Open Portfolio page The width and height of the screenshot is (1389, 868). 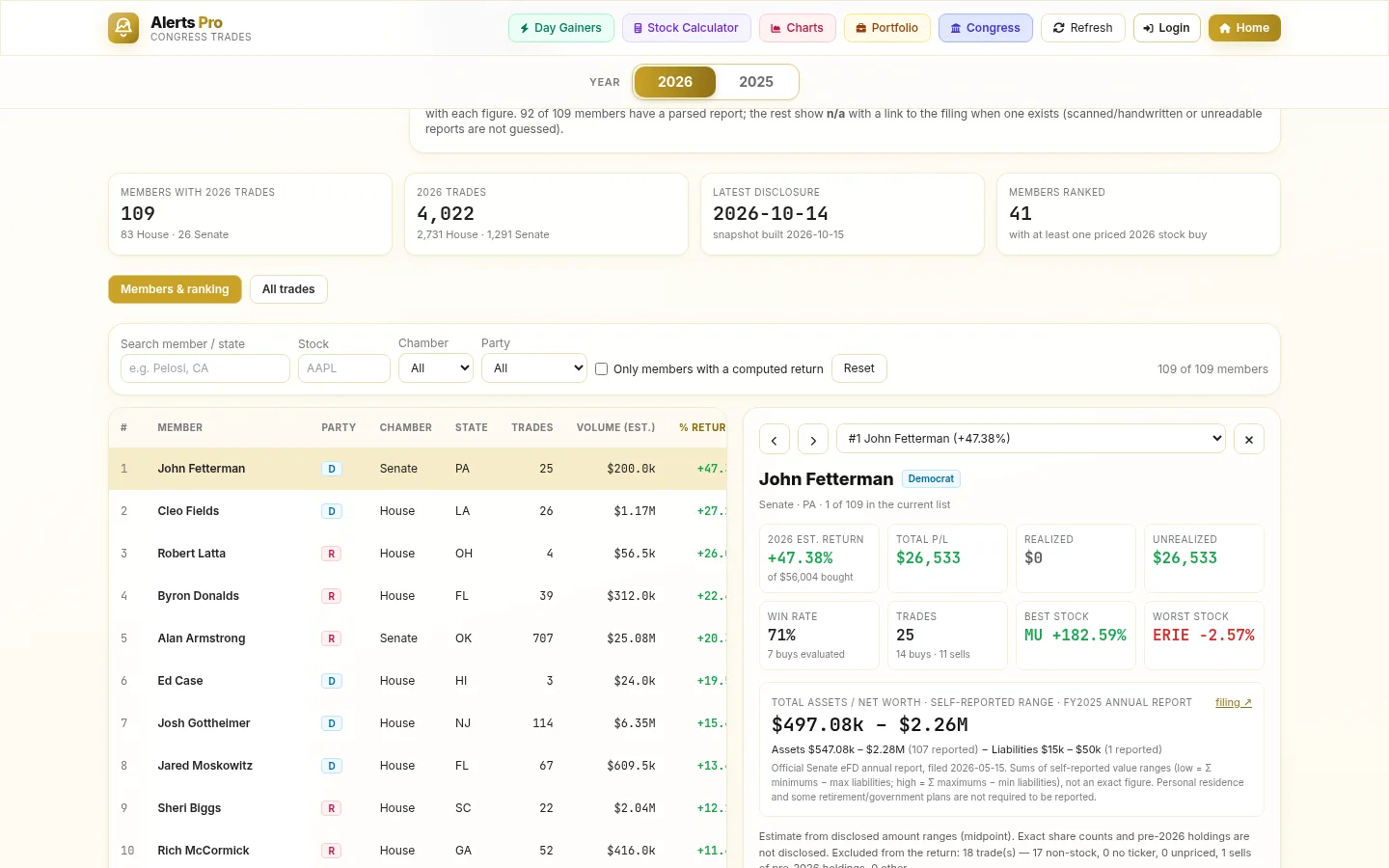point(886,28)
